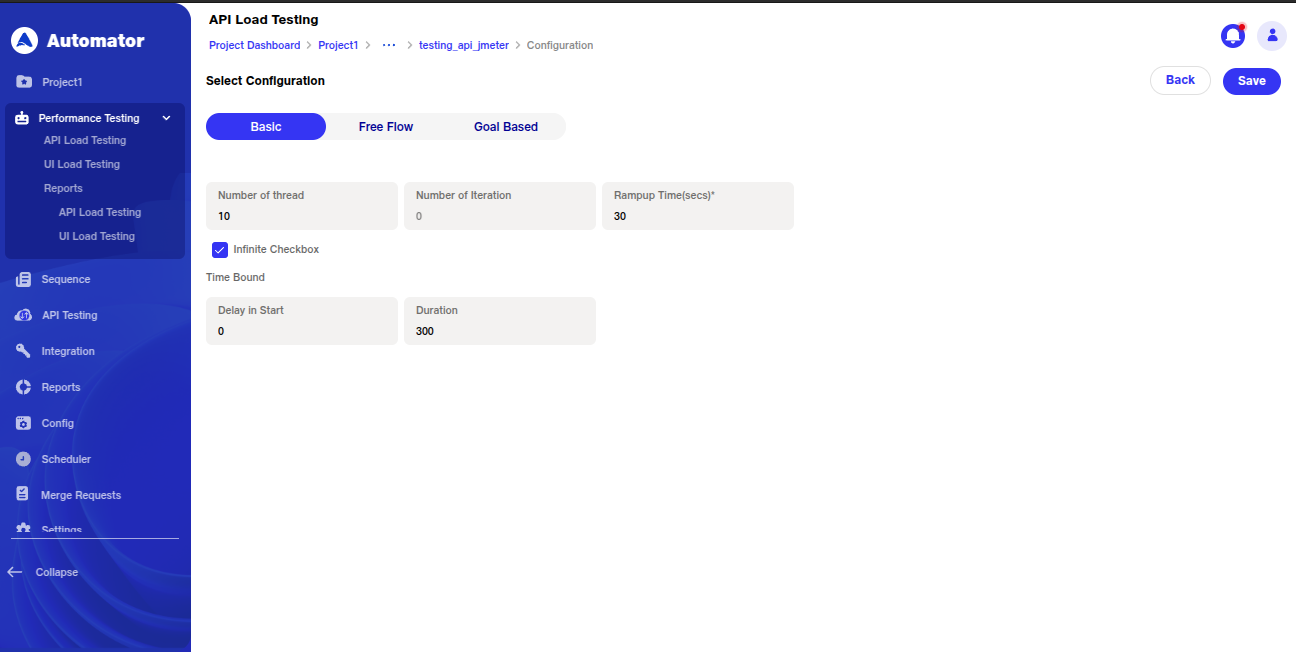Image resolution: width=1296 pixels, height=652 pixels.
Task: Click the Select Configuration heading
Action: tap(265, 81)
